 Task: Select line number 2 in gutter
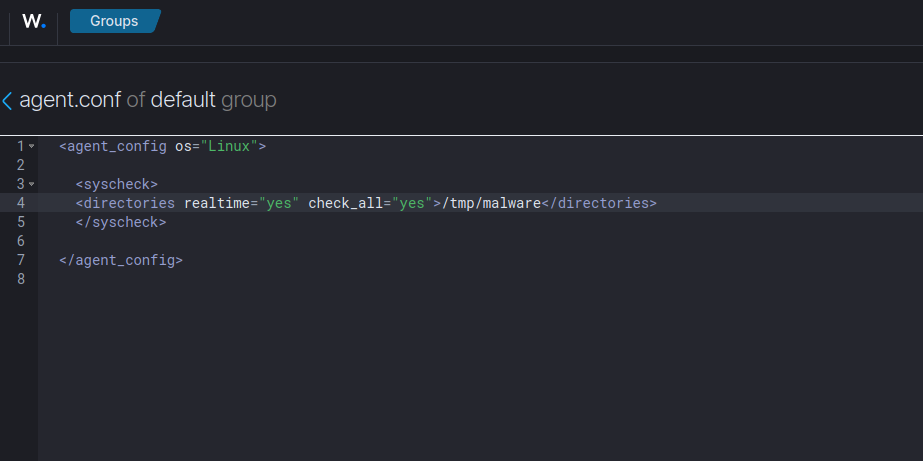click(x=21, y=165)
